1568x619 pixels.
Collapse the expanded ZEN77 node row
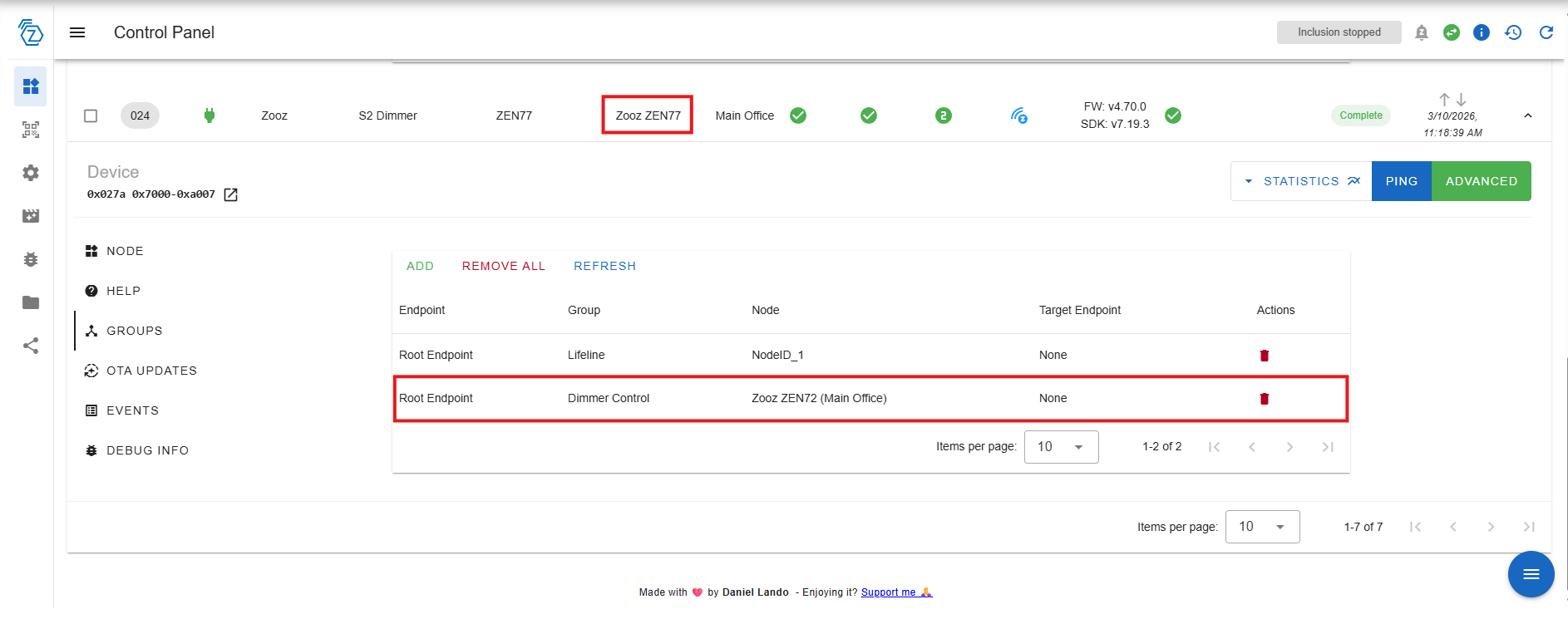point(1527,115)
